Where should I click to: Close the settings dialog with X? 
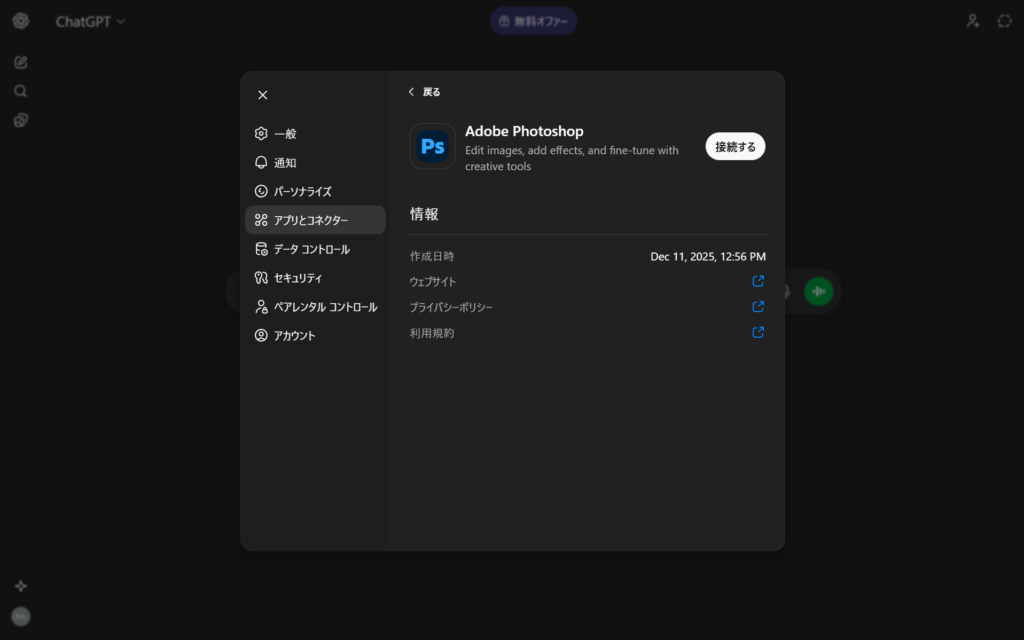(x=263, y=95)
